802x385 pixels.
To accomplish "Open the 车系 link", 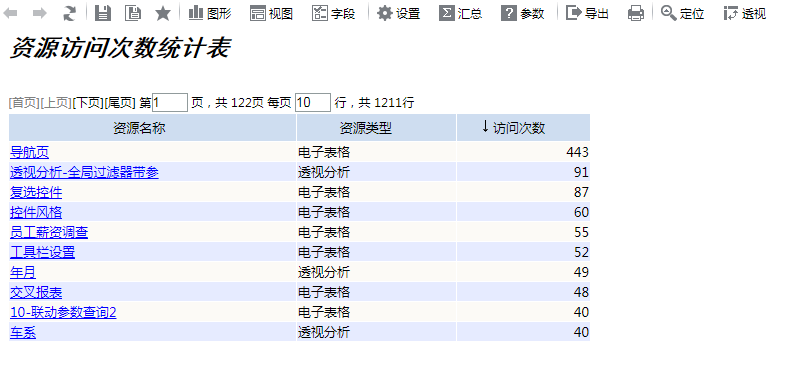I will tap(23, 332).
